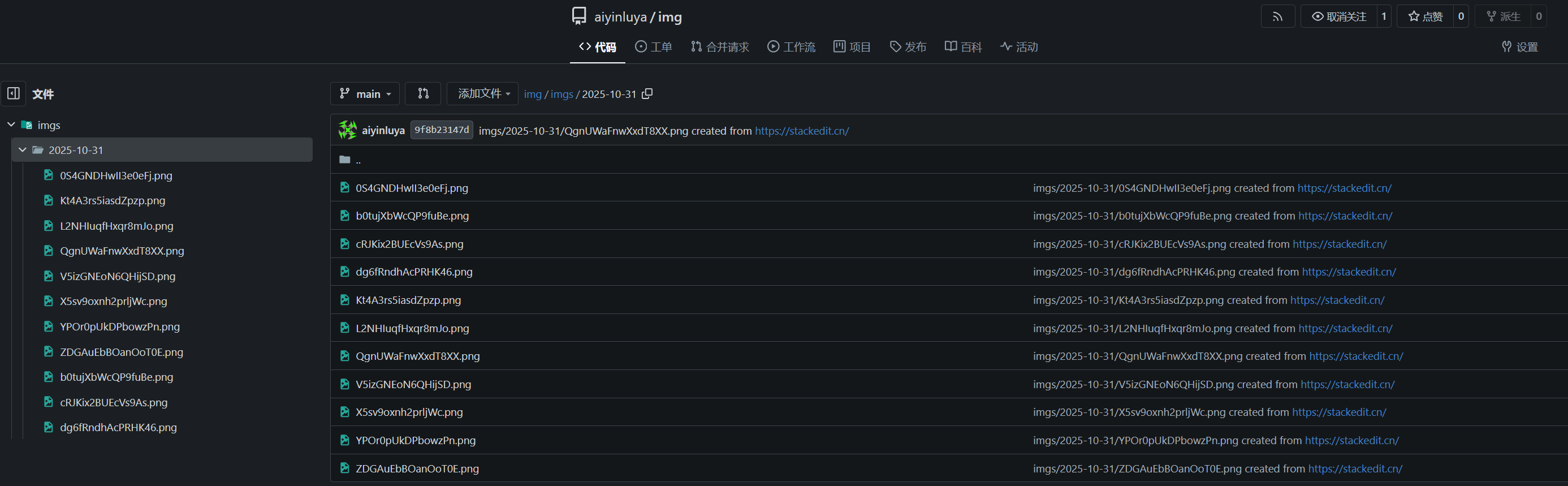1568x486 pixels.
Task: Open the 项目 (Projects) tab
Action: [852, 47]
